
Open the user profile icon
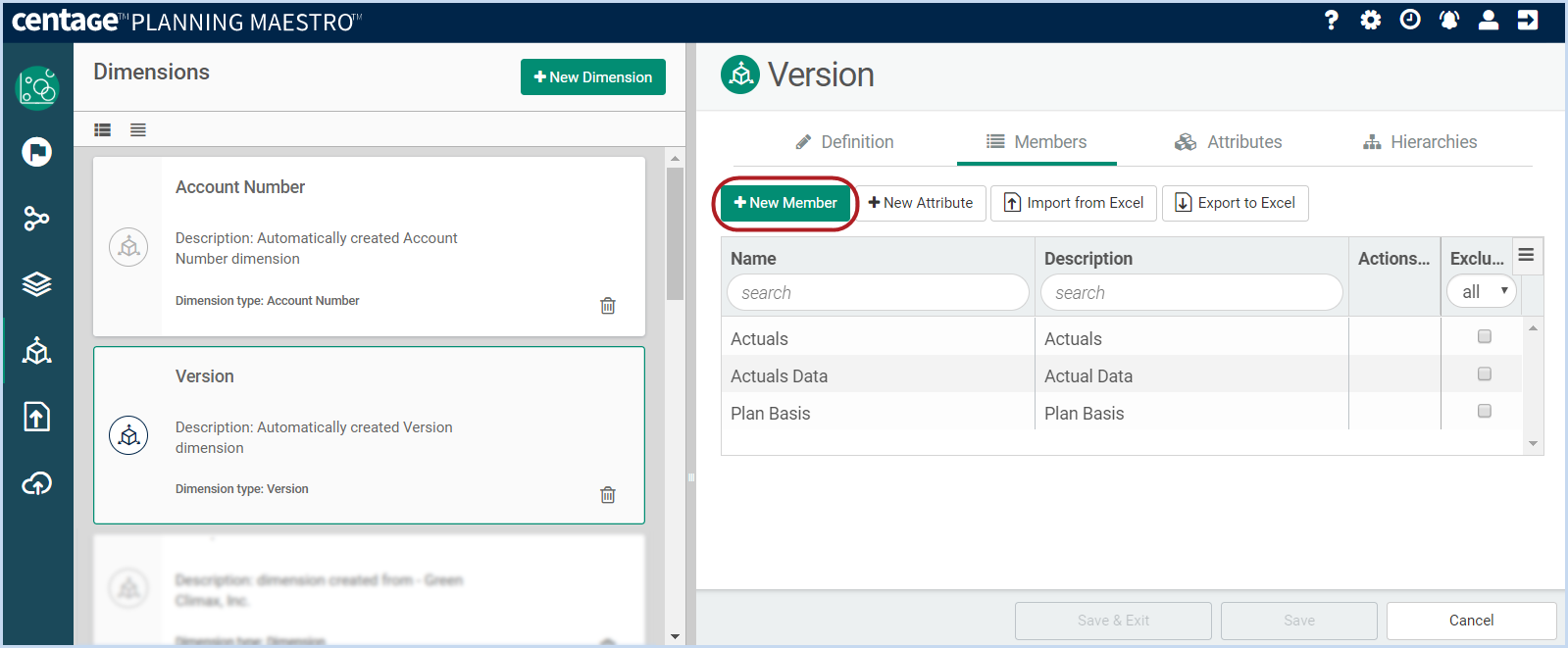coord(1489,20)
